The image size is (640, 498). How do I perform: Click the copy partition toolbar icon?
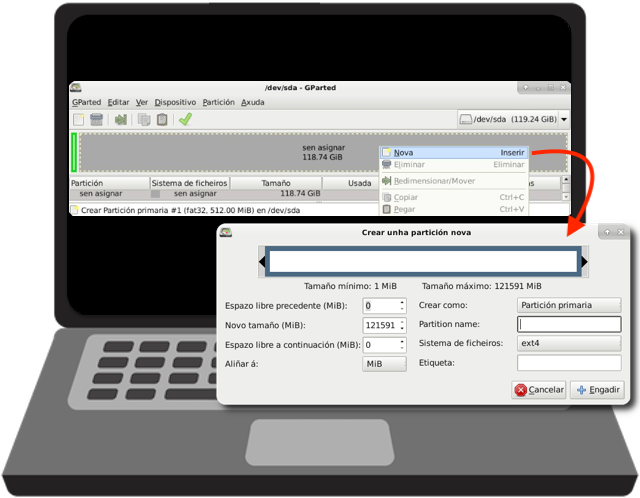pyautogui.click(x=144, y=120)
